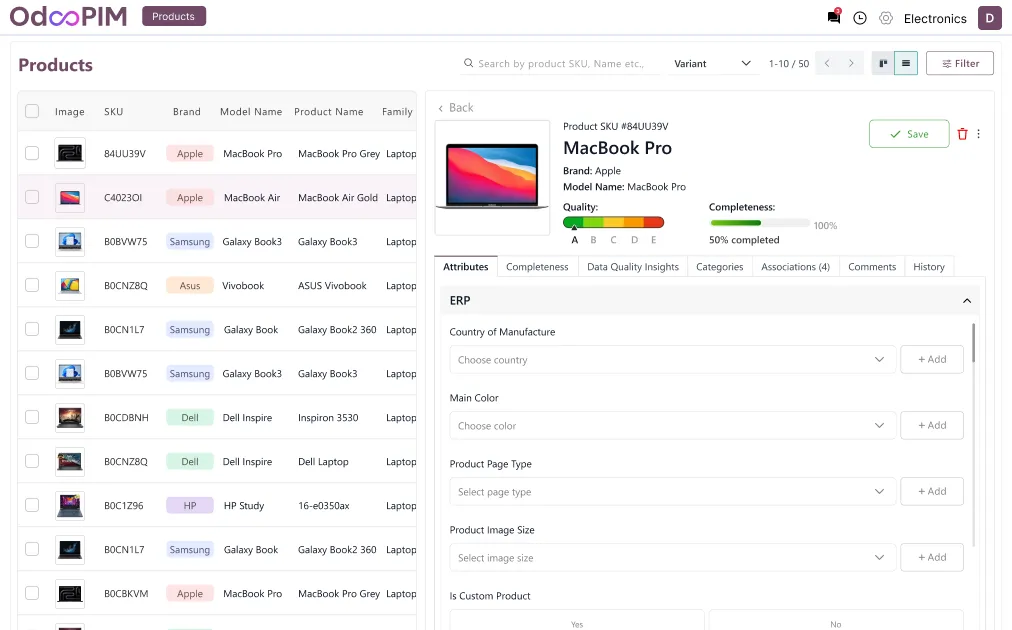This screenshot has height=630, width=1012.
Task: Open the three-dot more options menu
Action: pyautogui.click(x=979, y=134)
